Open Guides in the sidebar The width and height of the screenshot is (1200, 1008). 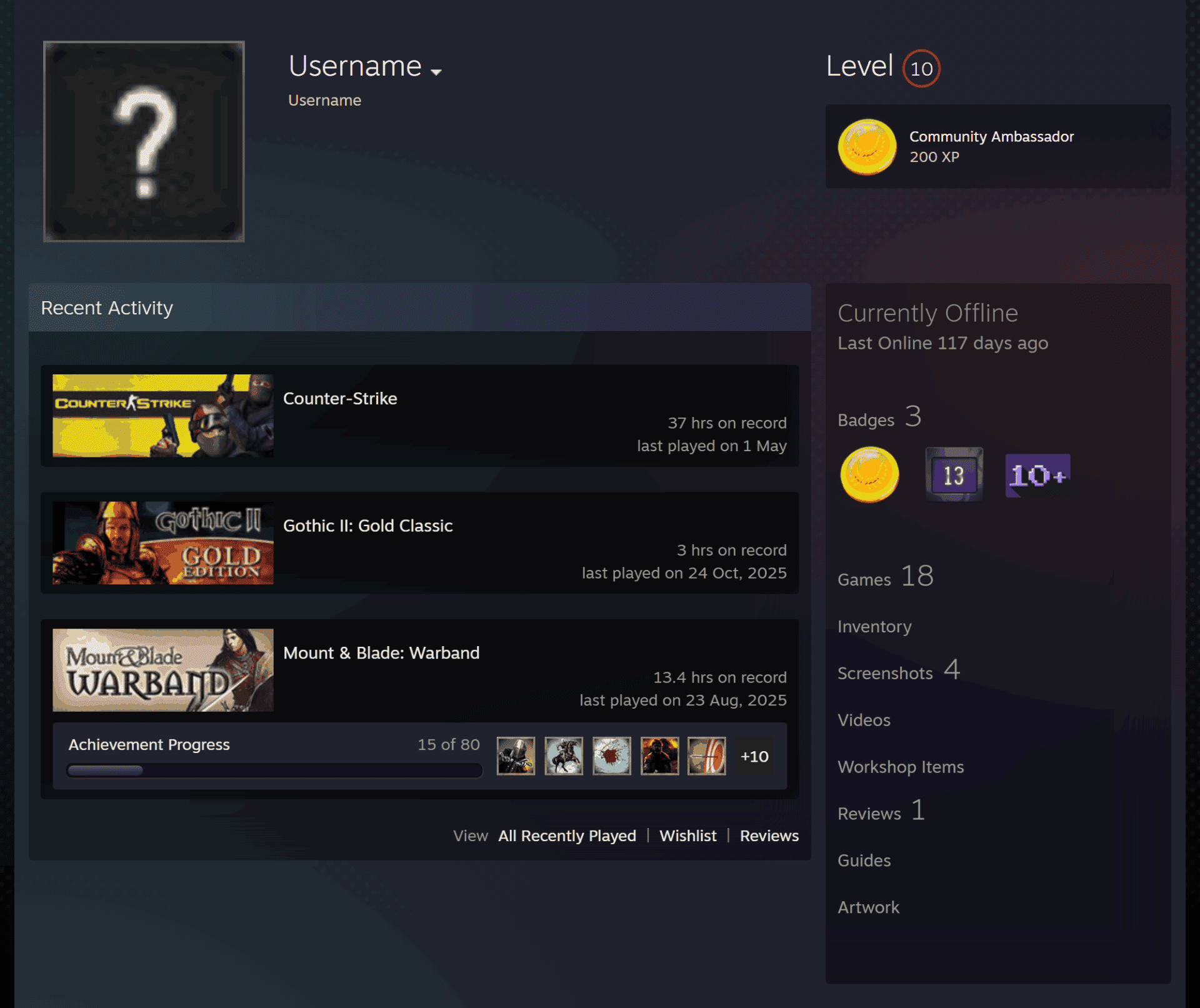point(864,861)
